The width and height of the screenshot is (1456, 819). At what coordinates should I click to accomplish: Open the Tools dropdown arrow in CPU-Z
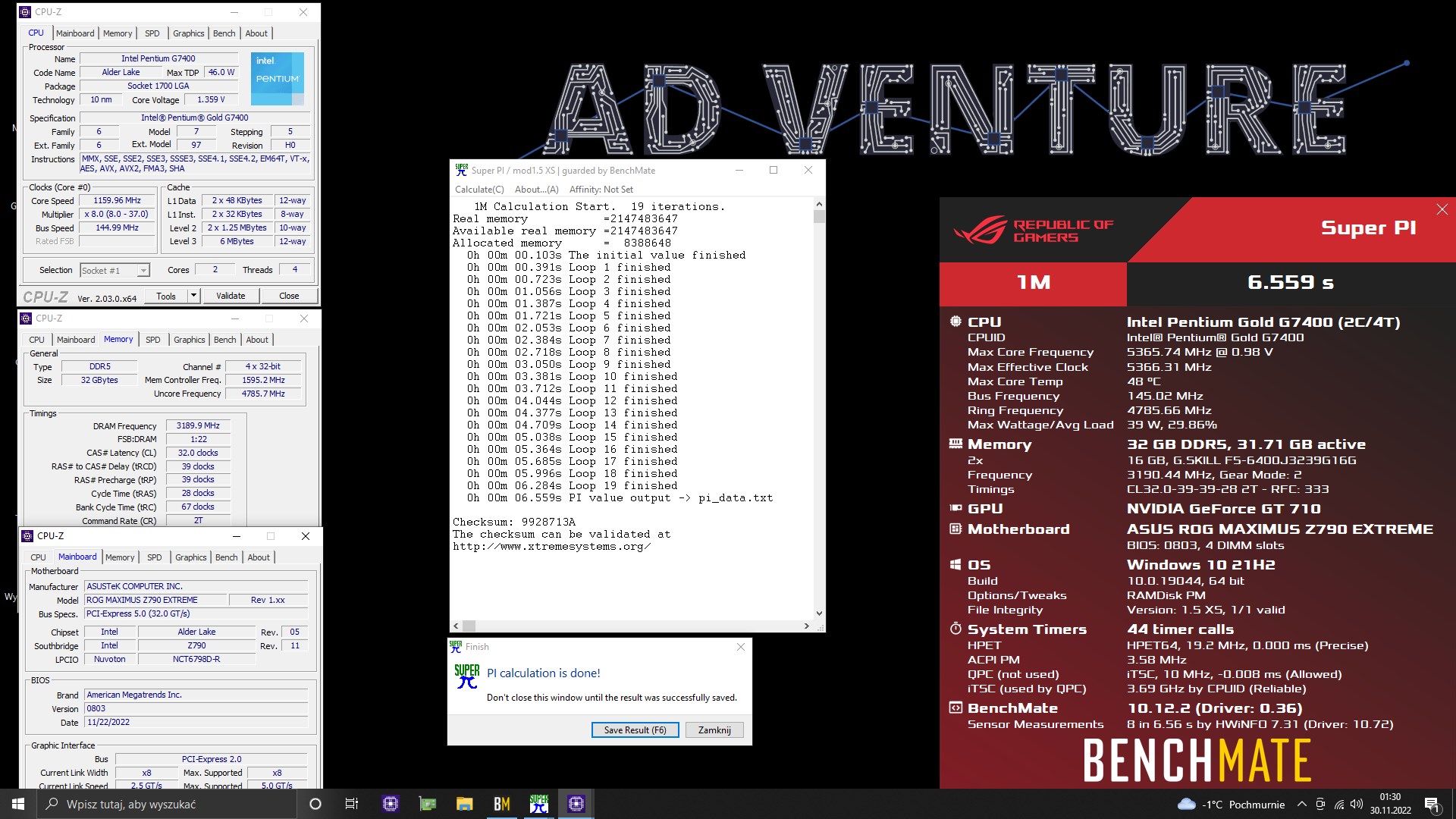pyautogui.click(x=193, y=296)
